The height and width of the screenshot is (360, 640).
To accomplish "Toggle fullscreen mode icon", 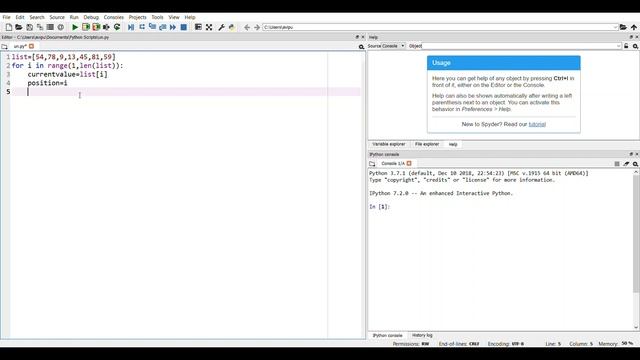I will 209,27.
